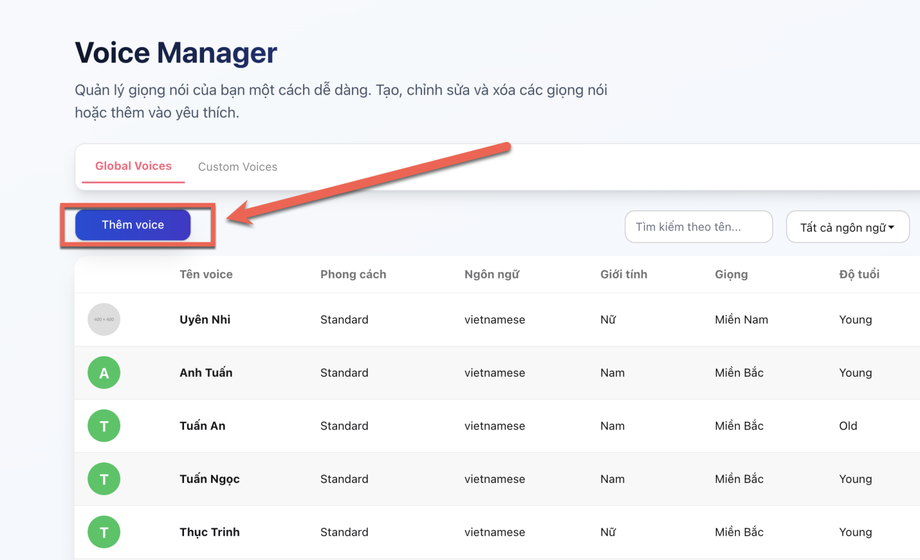Focus the Tìm kiếm theo tên search field
This screenshot has height=560, width=920.
pyautogui.click(x=698, y=227)
